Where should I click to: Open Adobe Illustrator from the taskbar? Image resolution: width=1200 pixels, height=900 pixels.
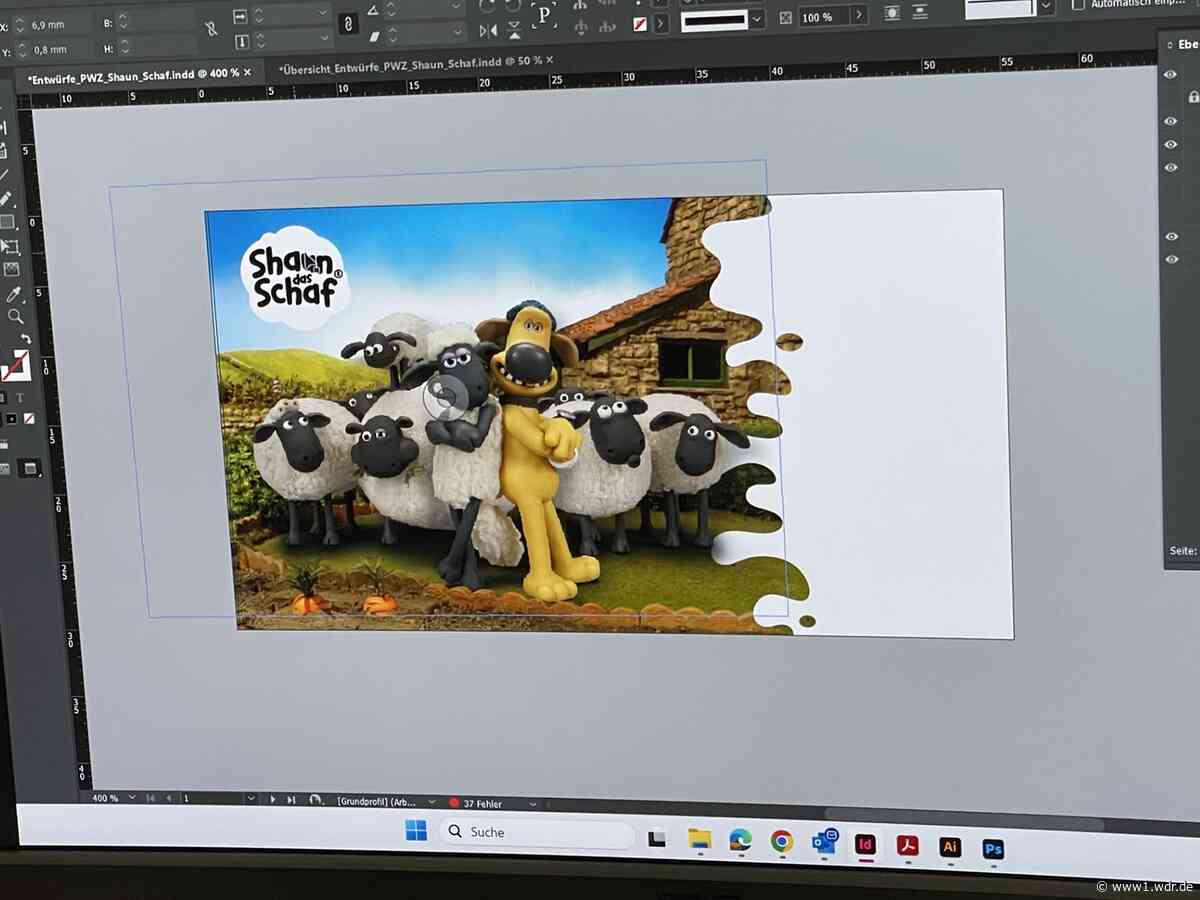[950, 846]
